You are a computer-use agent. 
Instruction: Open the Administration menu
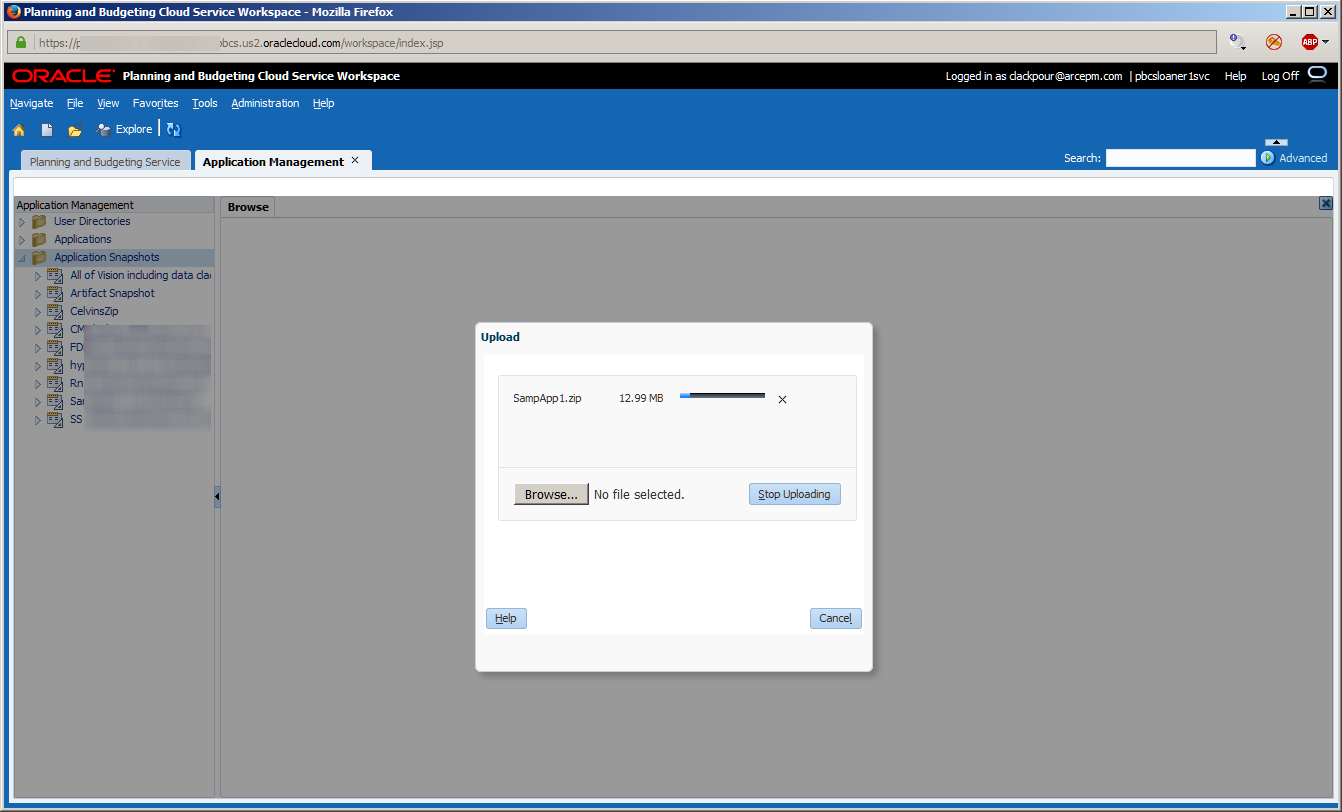tap(265, 103)
